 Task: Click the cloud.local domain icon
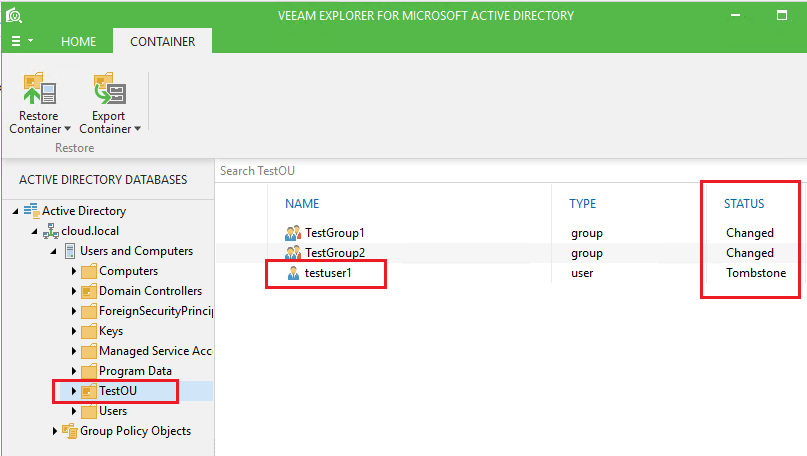[52, 231]
